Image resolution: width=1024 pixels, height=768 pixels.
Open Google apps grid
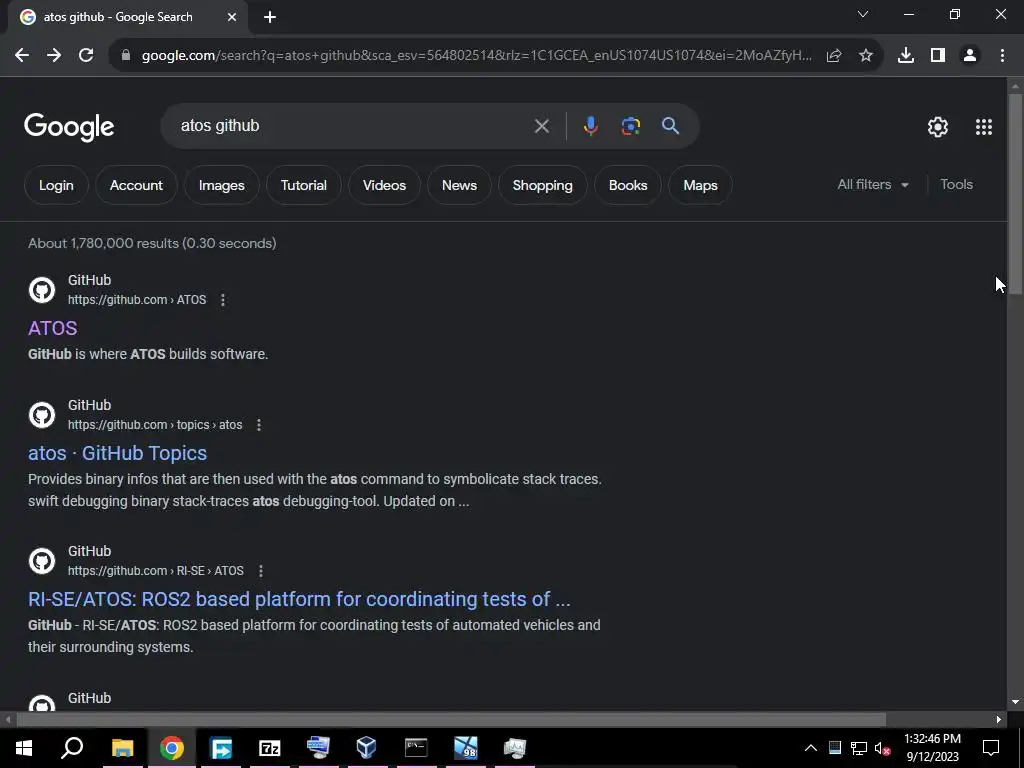click(984, 127)
